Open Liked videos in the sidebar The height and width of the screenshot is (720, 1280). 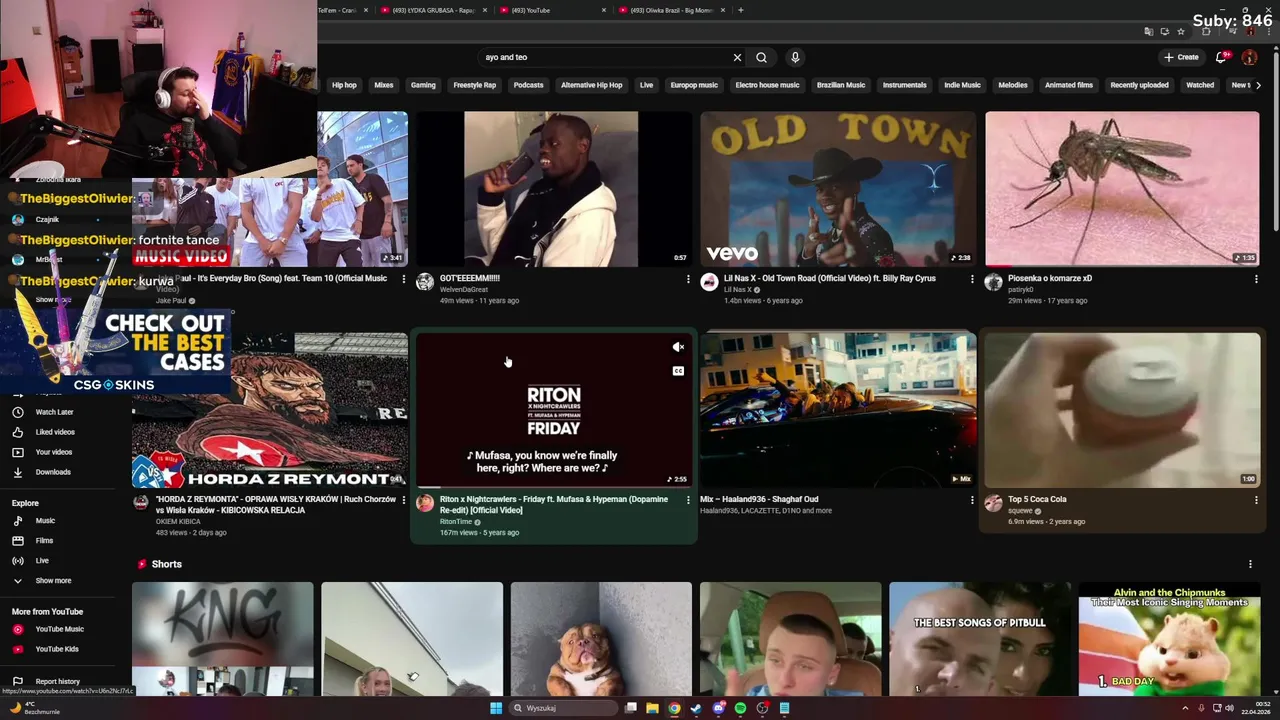click(55, 432)
